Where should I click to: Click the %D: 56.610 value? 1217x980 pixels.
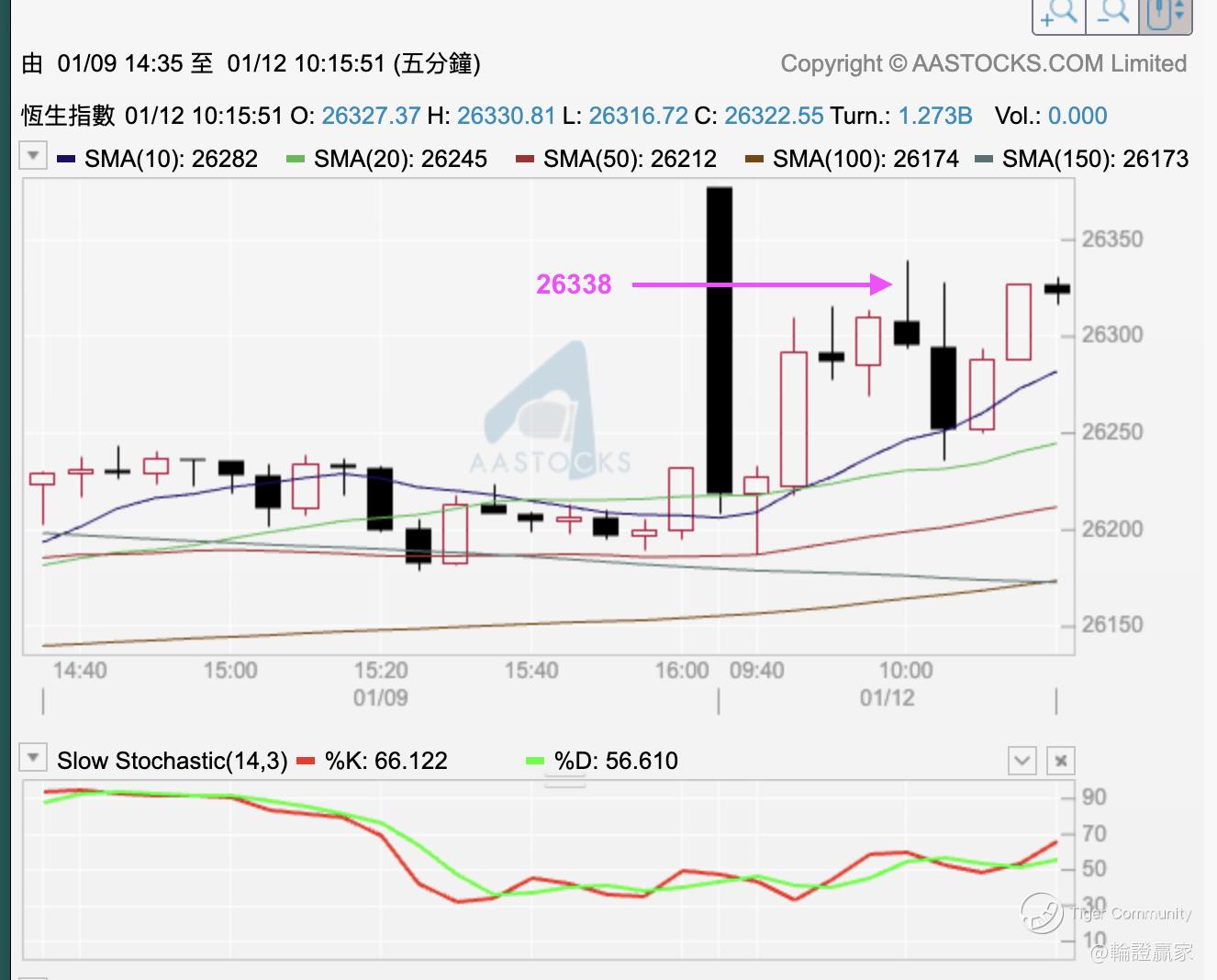616,761
